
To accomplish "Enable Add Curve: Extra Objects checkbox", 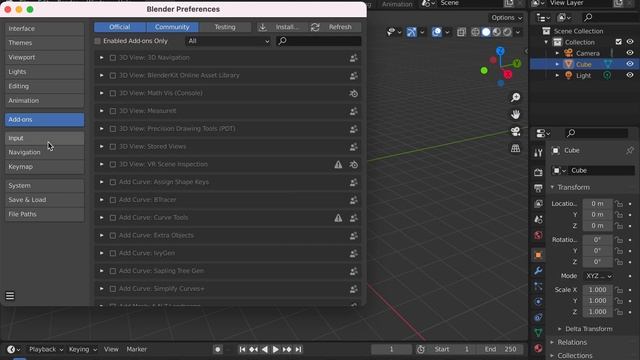I will [x=113, y=236].
